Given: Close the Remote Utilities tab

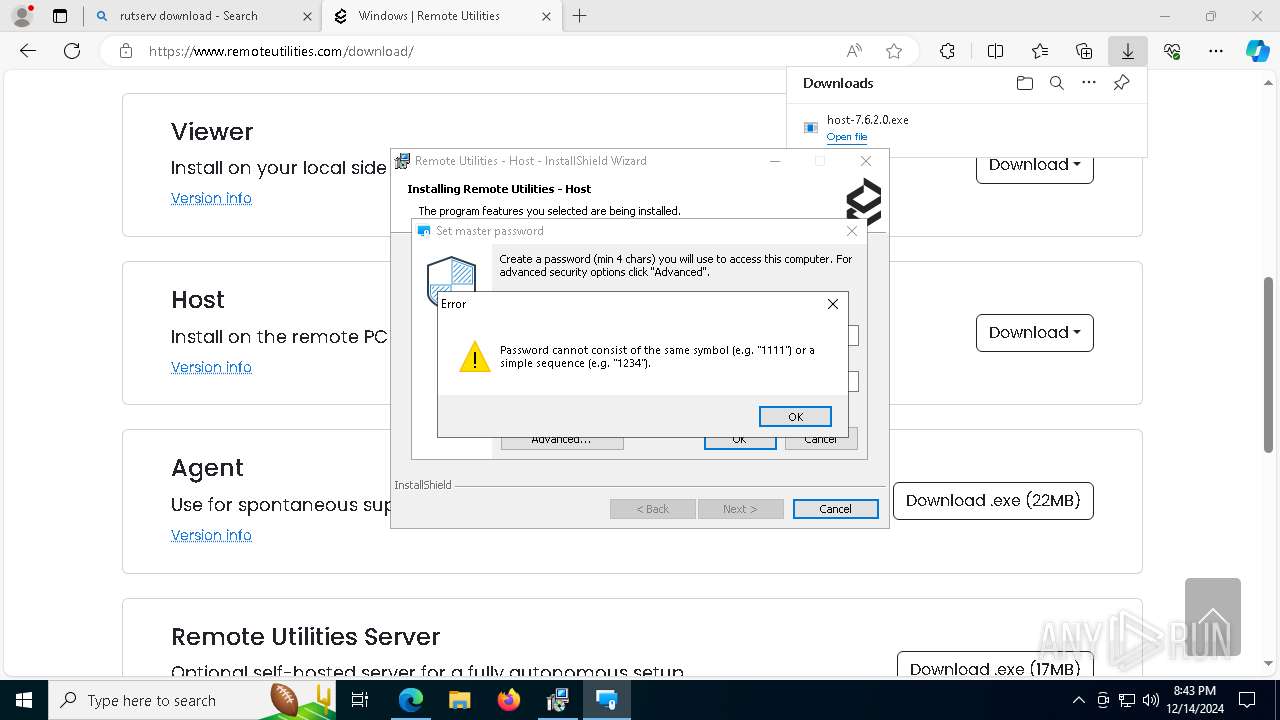Looking at the screenshot, I should click(545, 16).
